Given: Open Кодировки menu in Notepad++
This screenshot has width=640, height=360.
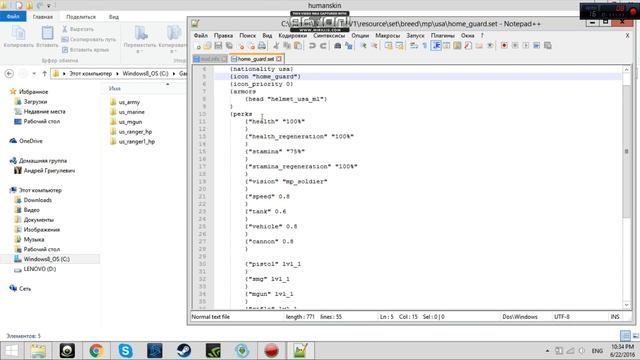Looking at the screenshot, I should coord(292,36).
